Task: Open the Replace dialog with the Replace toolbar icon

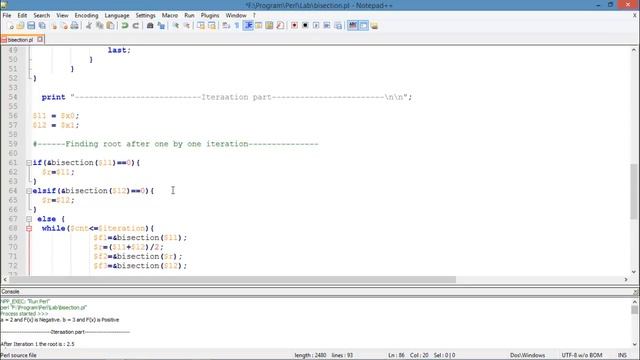Action: pos(161,26)
